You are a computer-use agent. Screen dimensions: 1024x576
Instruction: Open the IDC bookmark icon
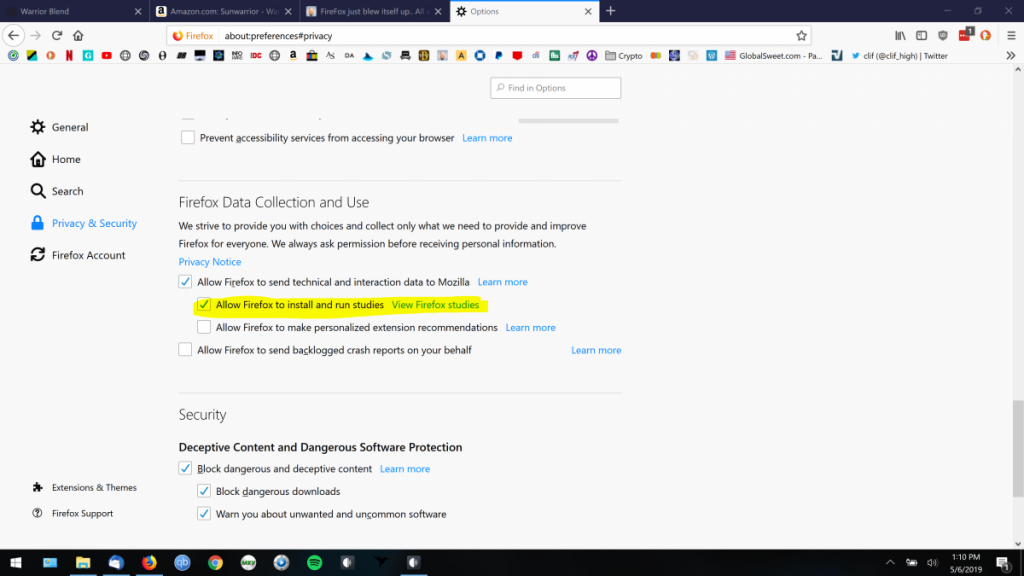click(x=256, y=56)
